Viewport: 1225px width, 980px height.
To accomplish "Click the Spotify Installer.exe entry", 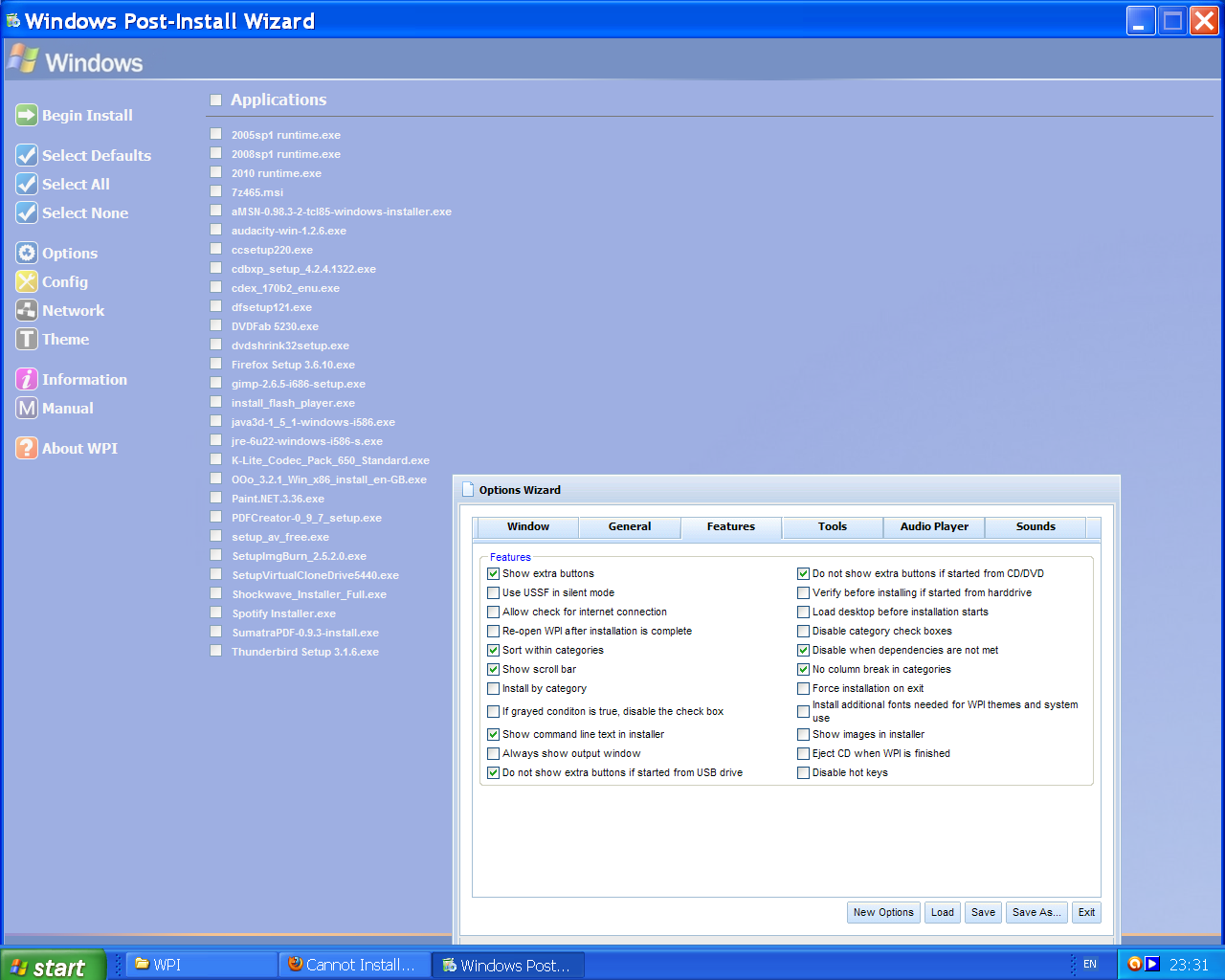I will (x=283, y=613).
